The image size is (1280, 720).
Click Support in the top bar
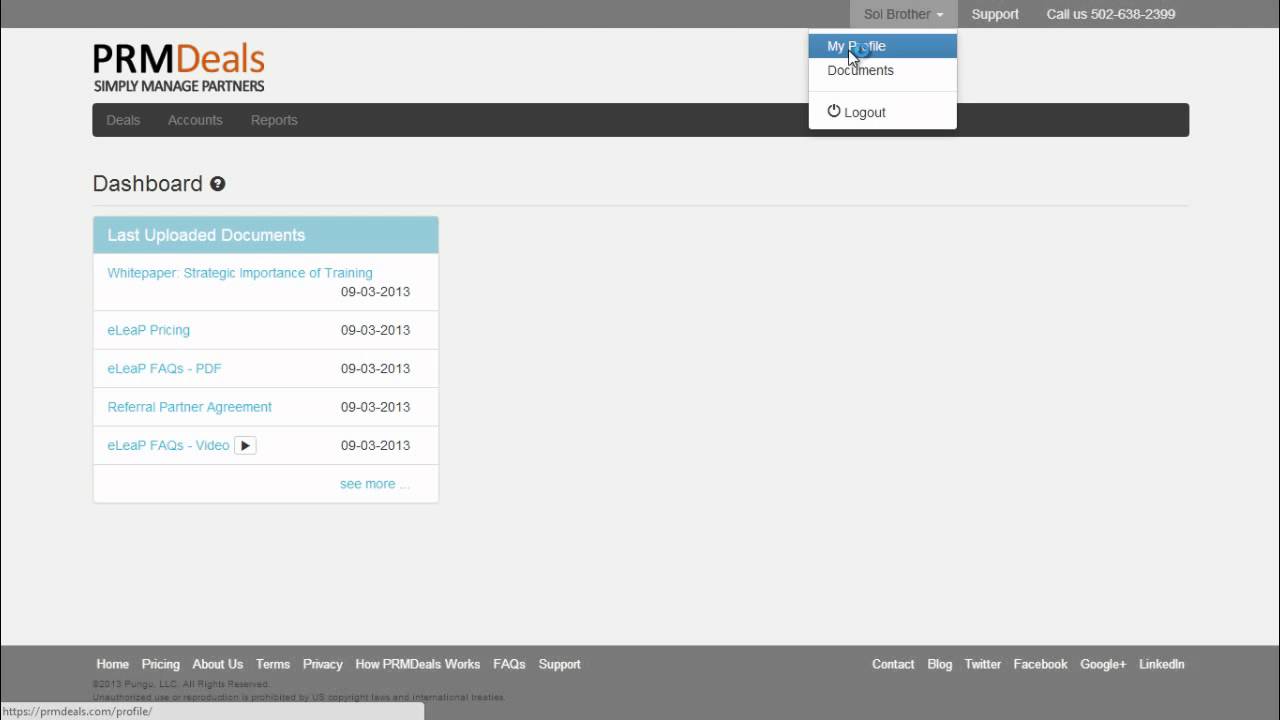[995, 14]
